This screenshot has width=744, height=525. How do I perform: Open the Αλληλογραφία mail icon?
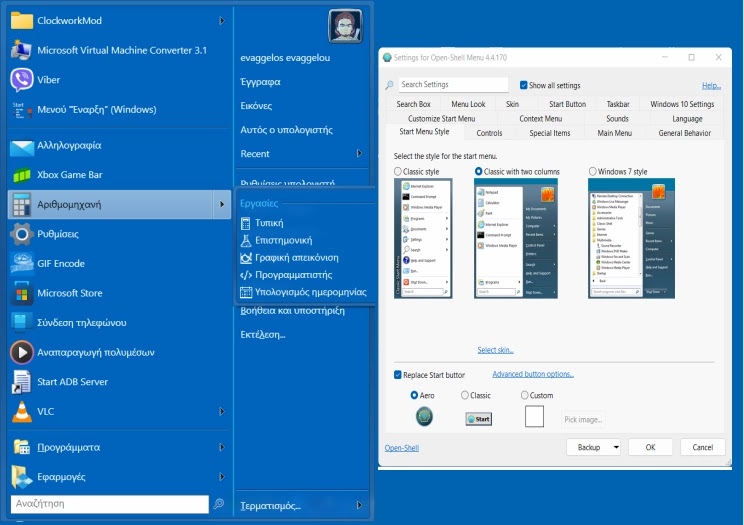[x=21, y=146]
